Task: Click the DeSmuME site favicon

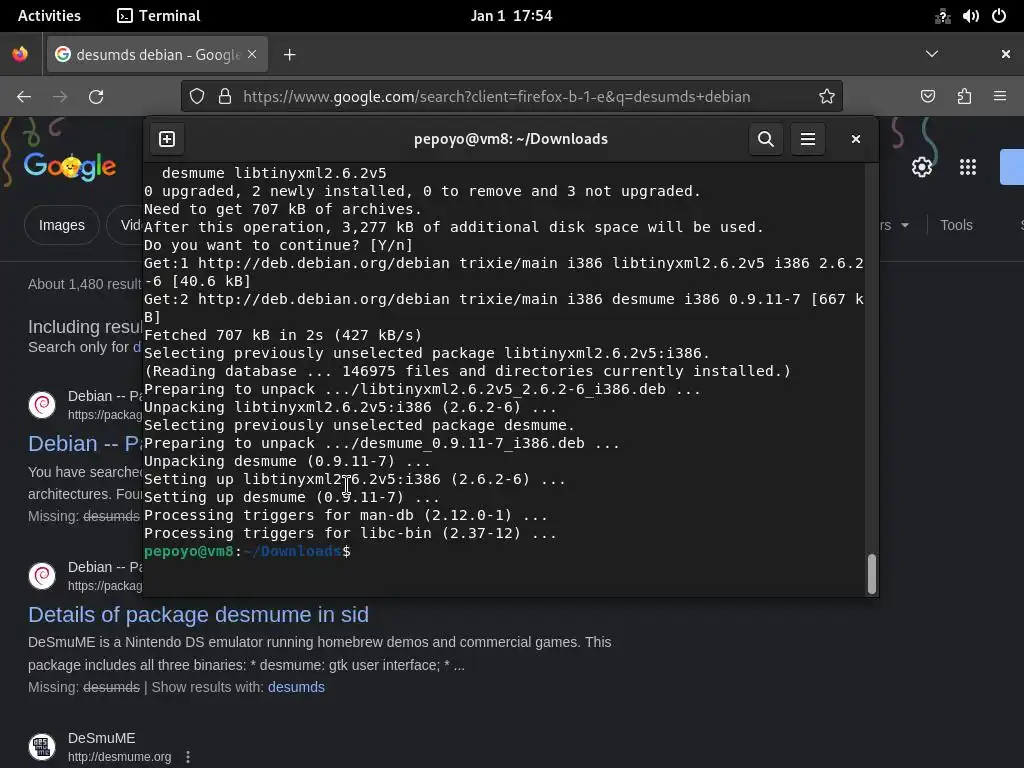Action: (x=42, y=746)
